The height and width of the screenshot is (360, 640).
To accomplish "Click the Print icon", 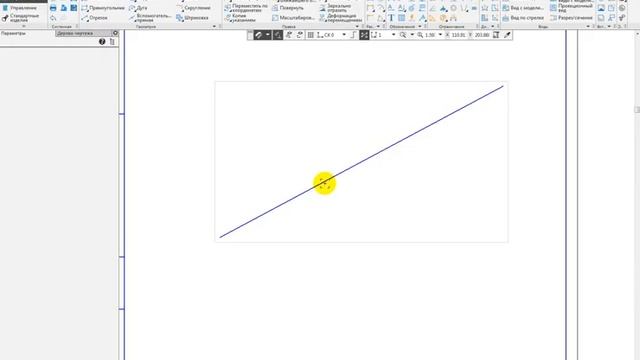I will [53, 8].
